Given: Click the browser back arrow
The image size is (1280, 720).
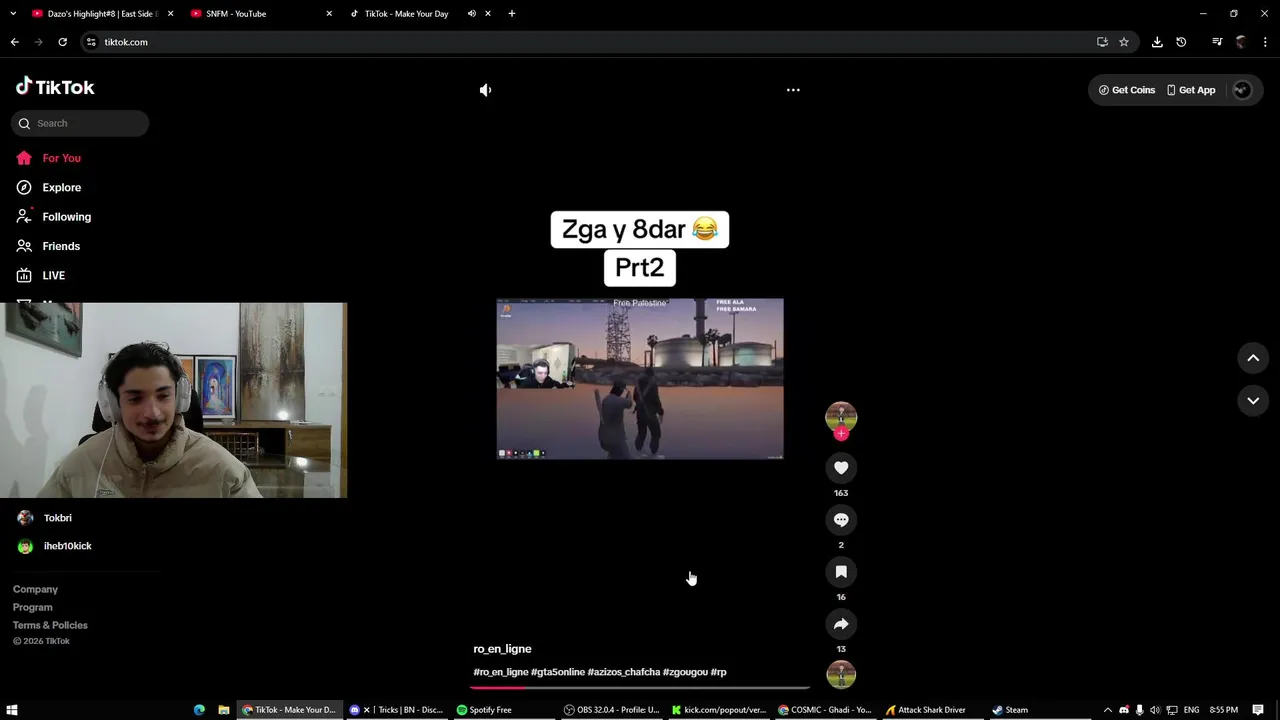Looking at the screenshot, I should coord(14,42).
